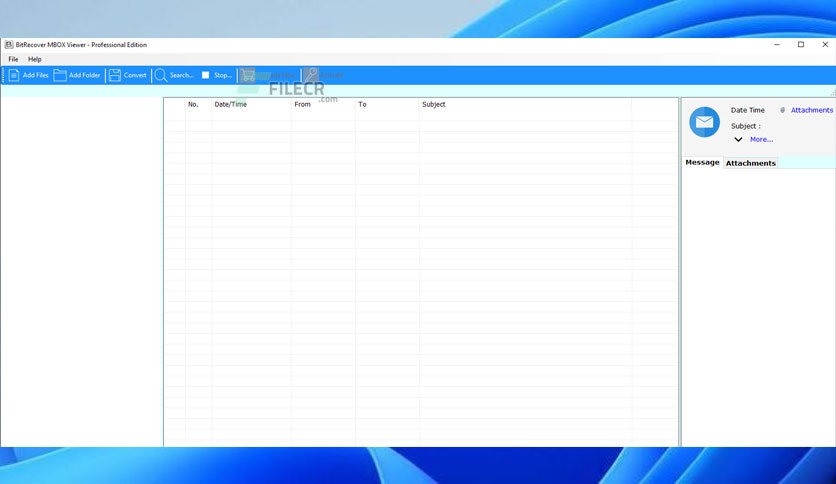
Task: Click the Stop... label text
Action: [223, 75]
